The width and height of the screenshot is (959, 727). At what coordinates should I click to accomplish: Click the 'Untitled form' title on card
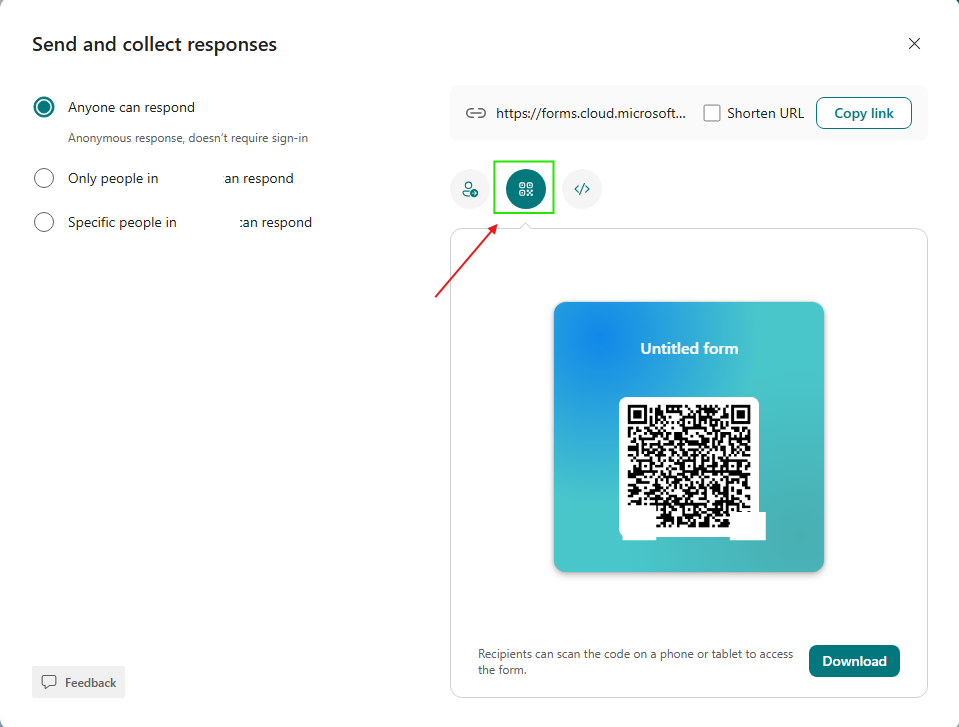point(689,349)
